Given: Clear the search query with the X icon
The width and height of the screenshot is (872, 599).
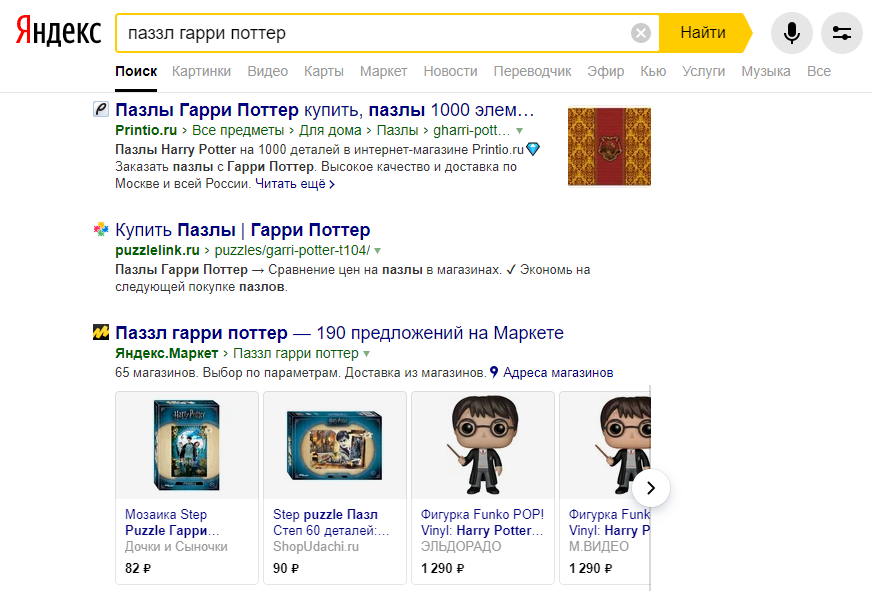Looking at the screenshot, I should 641,33.
